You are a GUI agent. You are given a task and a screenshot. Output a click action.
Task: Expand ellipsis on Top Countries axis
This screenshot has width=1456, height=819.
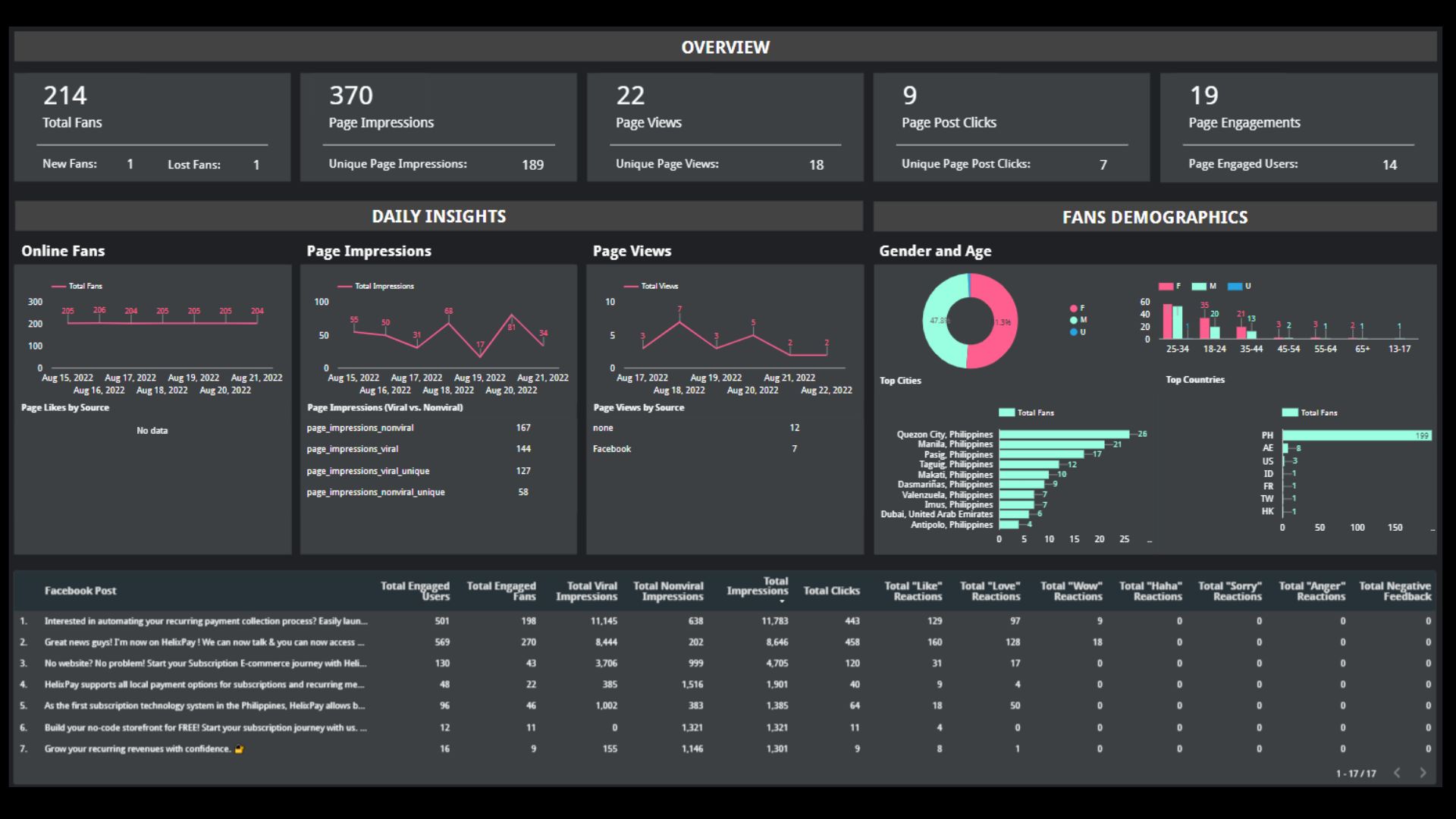point(1432,529)
